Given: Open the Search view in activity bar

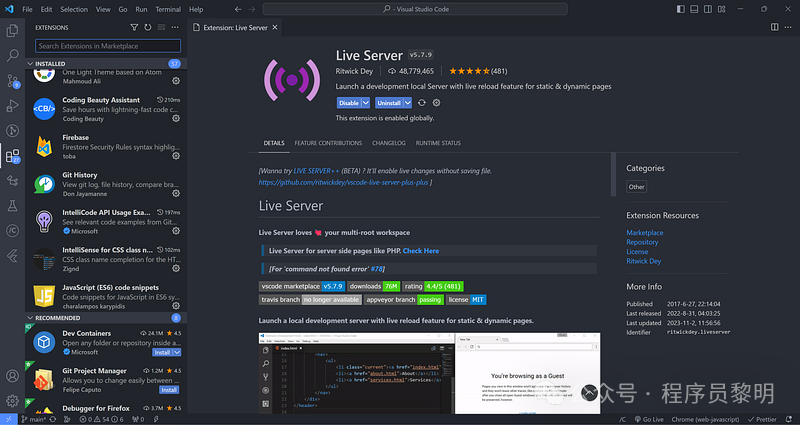Looking at the screenshot, I should [x=12, y=55].
